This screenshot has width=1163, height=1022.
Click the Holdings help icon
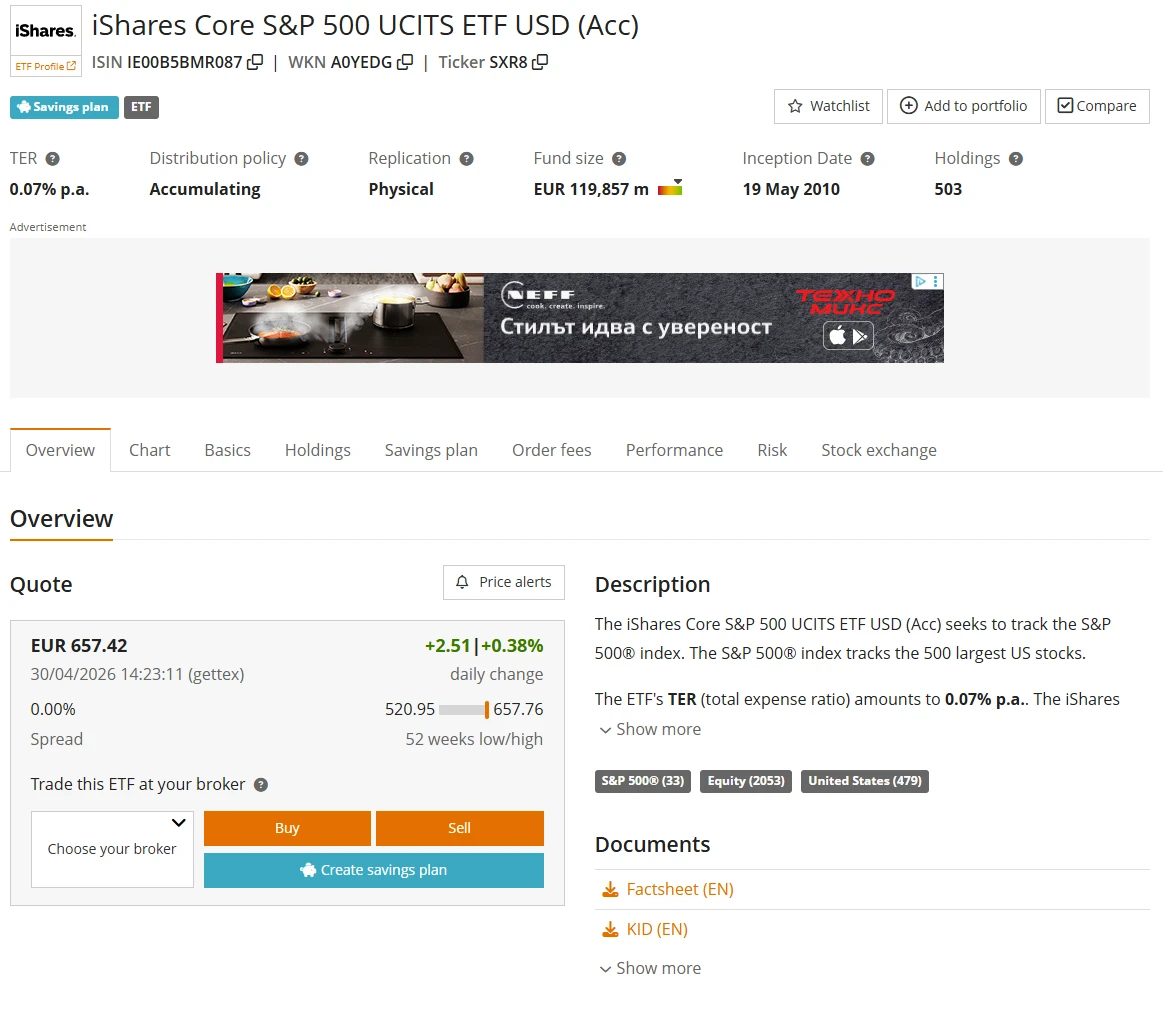pos(1016,159)
